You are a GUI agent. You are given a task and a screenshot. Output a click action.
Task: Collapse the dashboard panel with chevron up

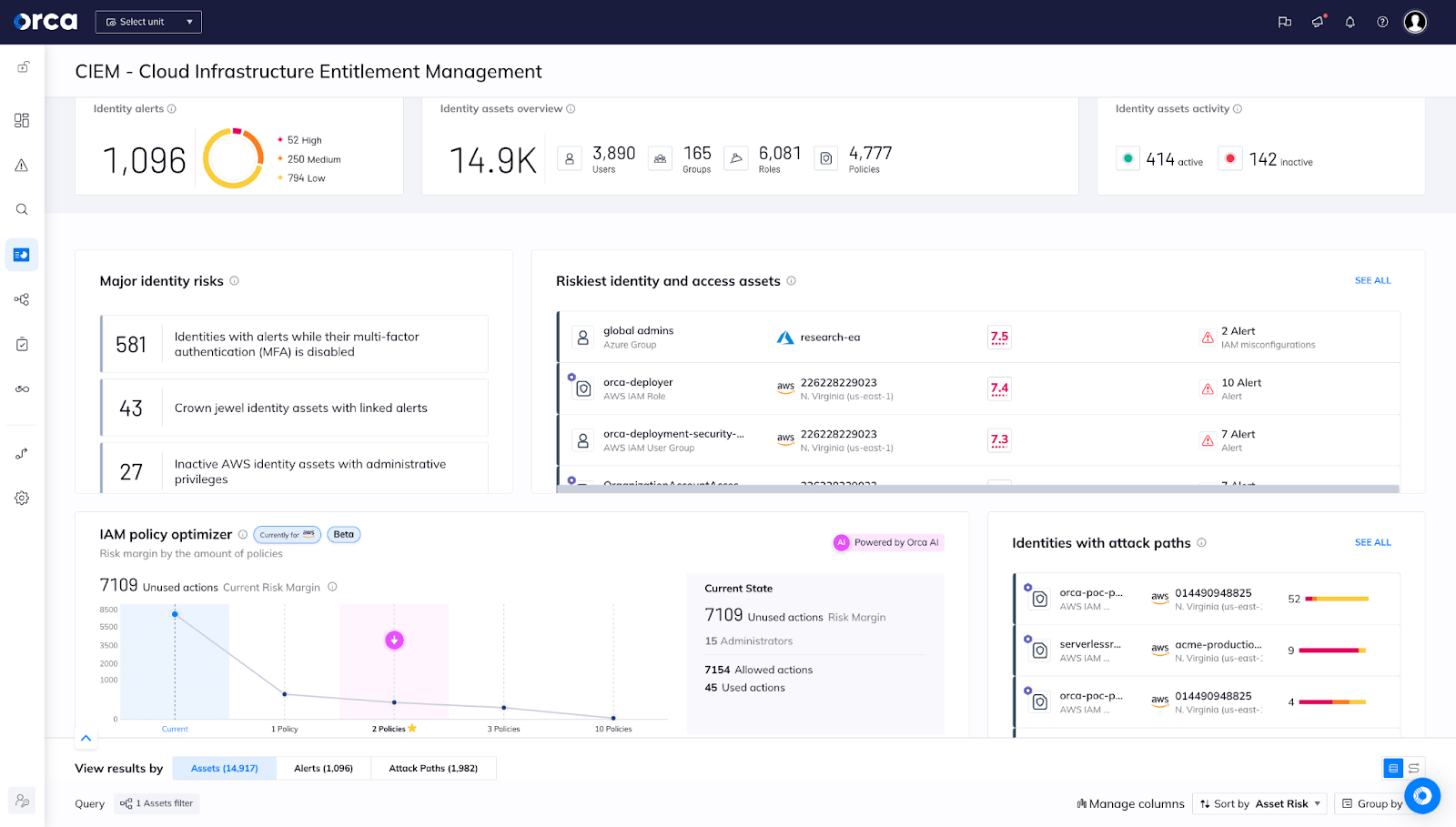point(86,739)
